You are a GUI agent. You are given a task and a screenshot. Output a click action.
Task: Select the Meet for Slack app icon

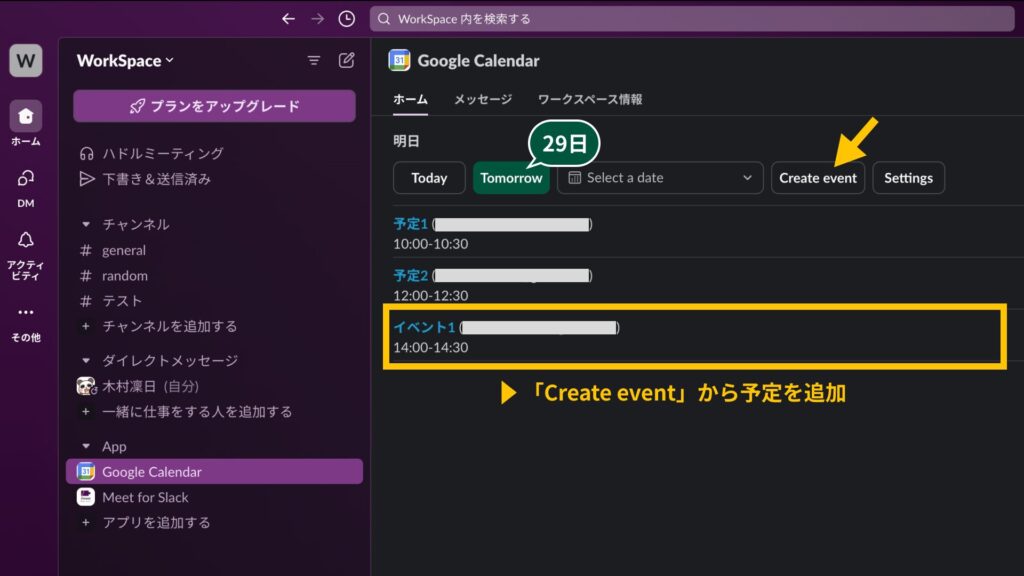[x=86, y=497]
